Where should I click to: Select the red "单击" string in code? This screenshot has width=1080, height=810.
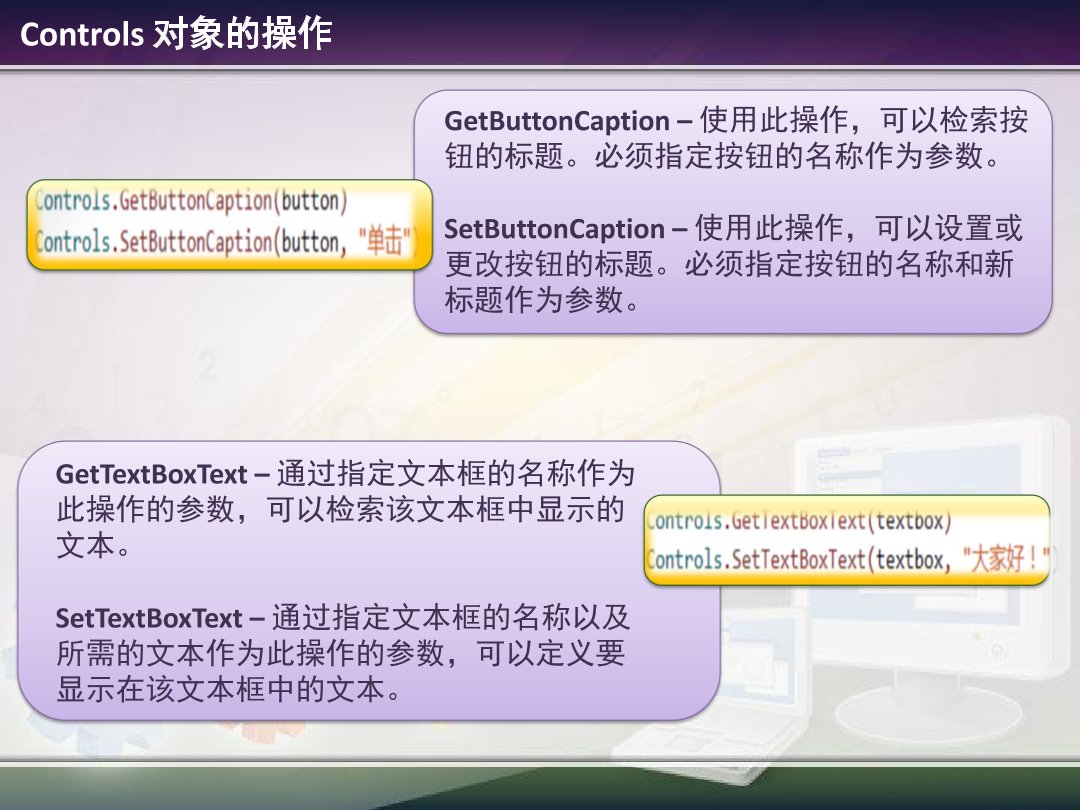tap(384, 242)
